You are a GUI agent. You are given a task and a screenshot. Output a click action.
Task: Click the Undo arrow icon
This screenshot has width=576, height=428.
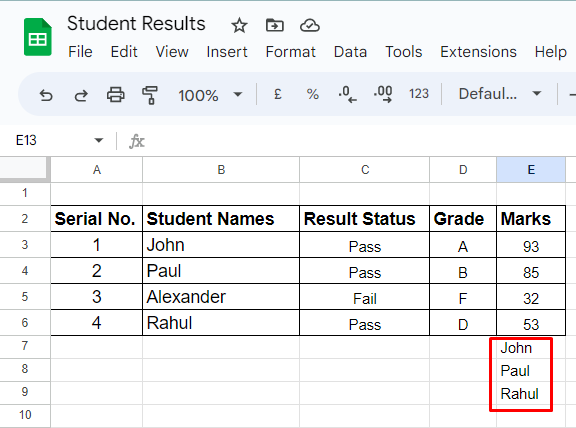(46, 95)
